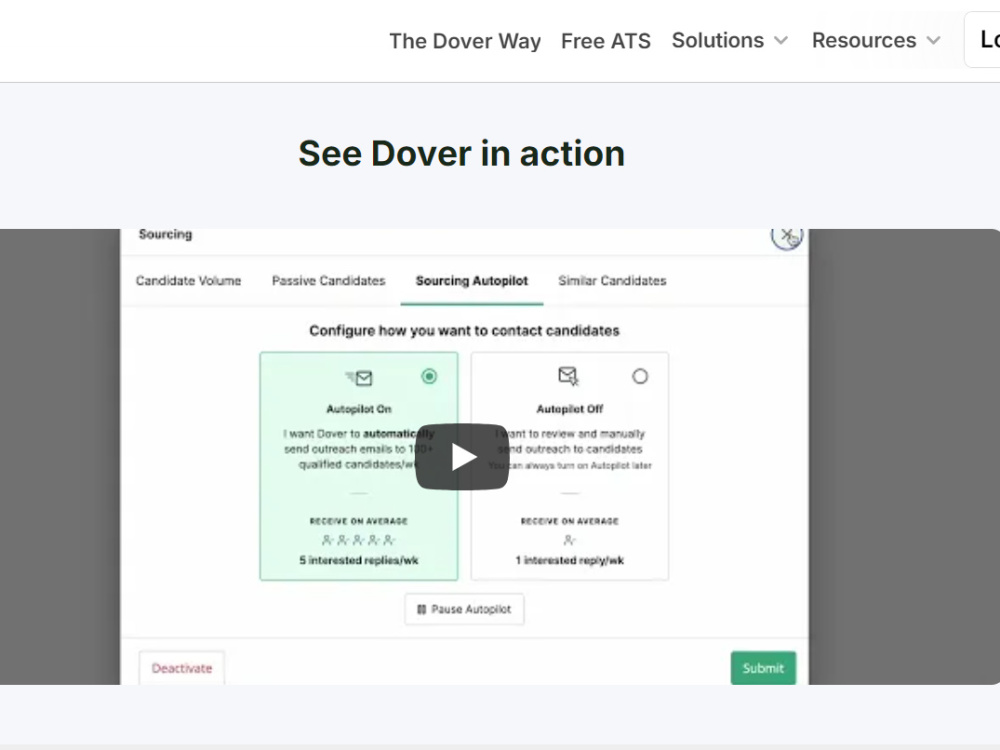The width and height of the screenshot is (1000, 750).
Task: Click the Solutions chevron arrow
Action: pos(781,41)
